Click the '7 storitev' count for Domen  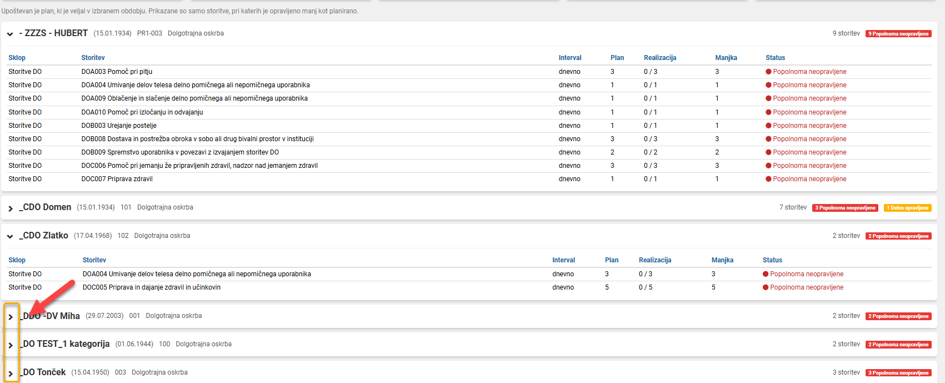pyautogui.click(x=793, y=208)
